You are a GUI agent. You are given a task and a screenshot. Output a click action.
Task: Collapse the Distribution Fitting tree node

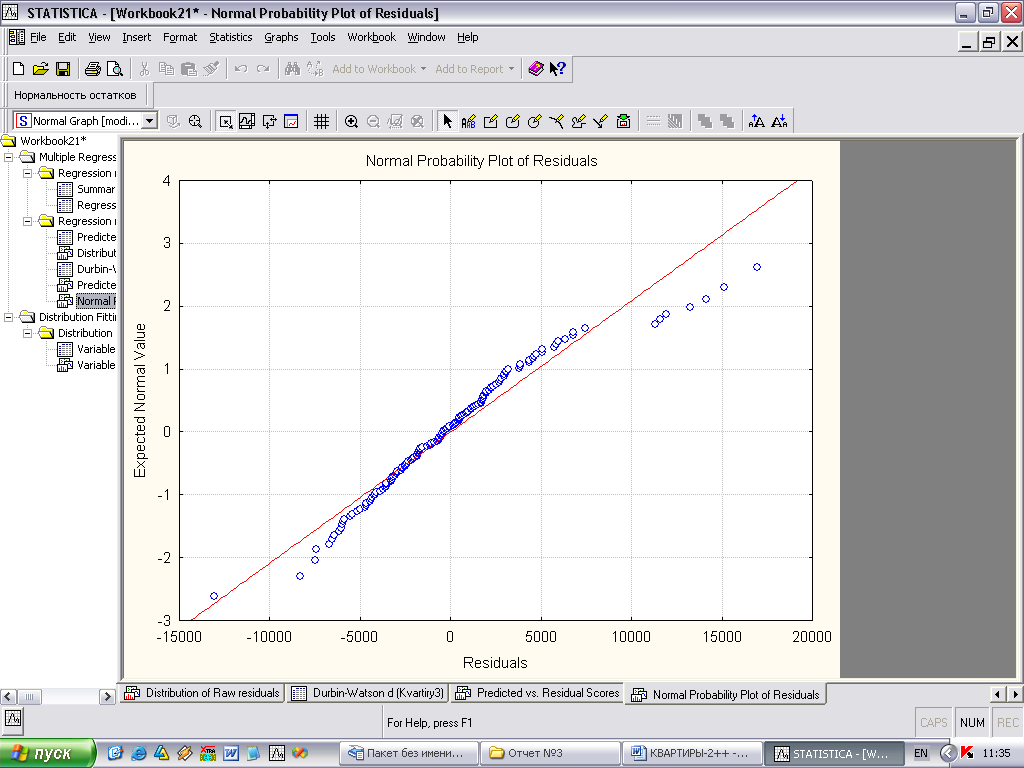[10, 317]
